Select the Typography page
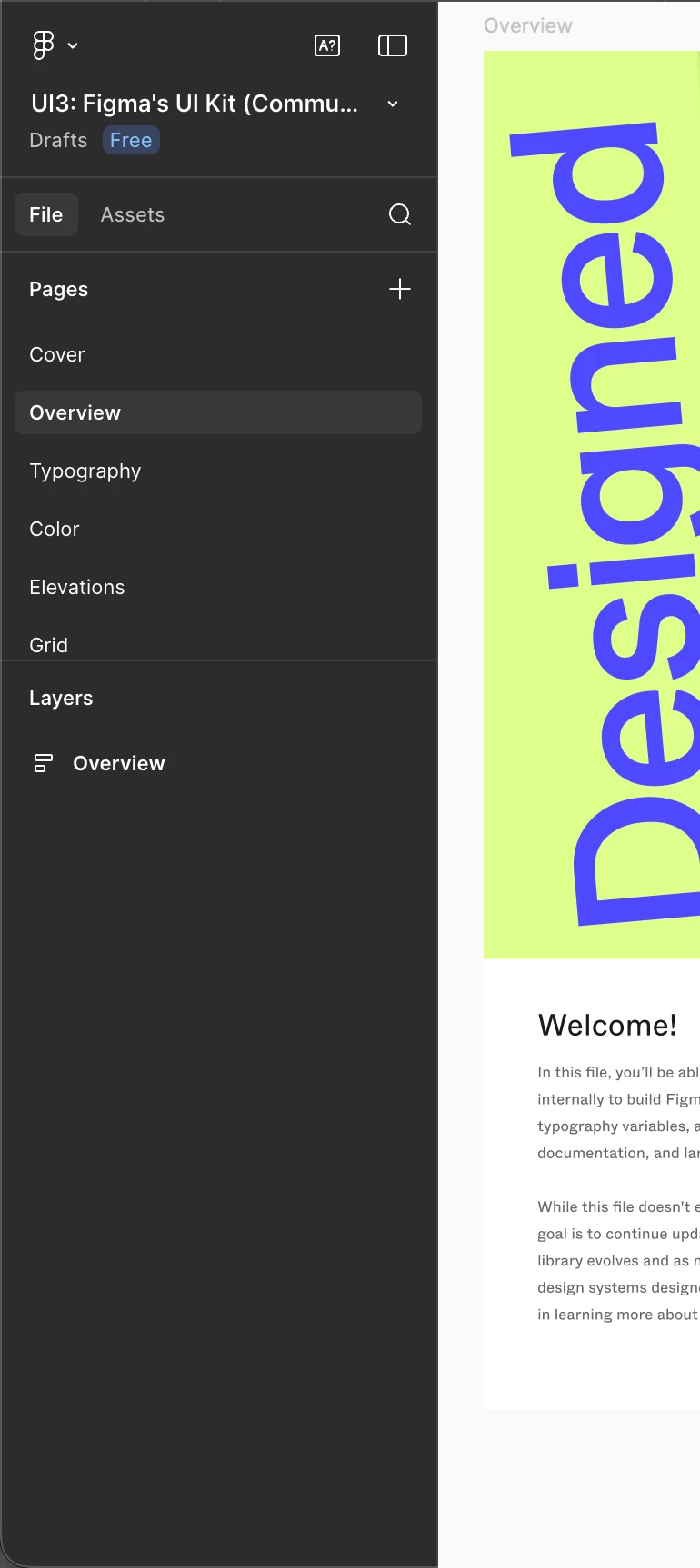Screen dimensions: 700x1568 pos(218,471)
